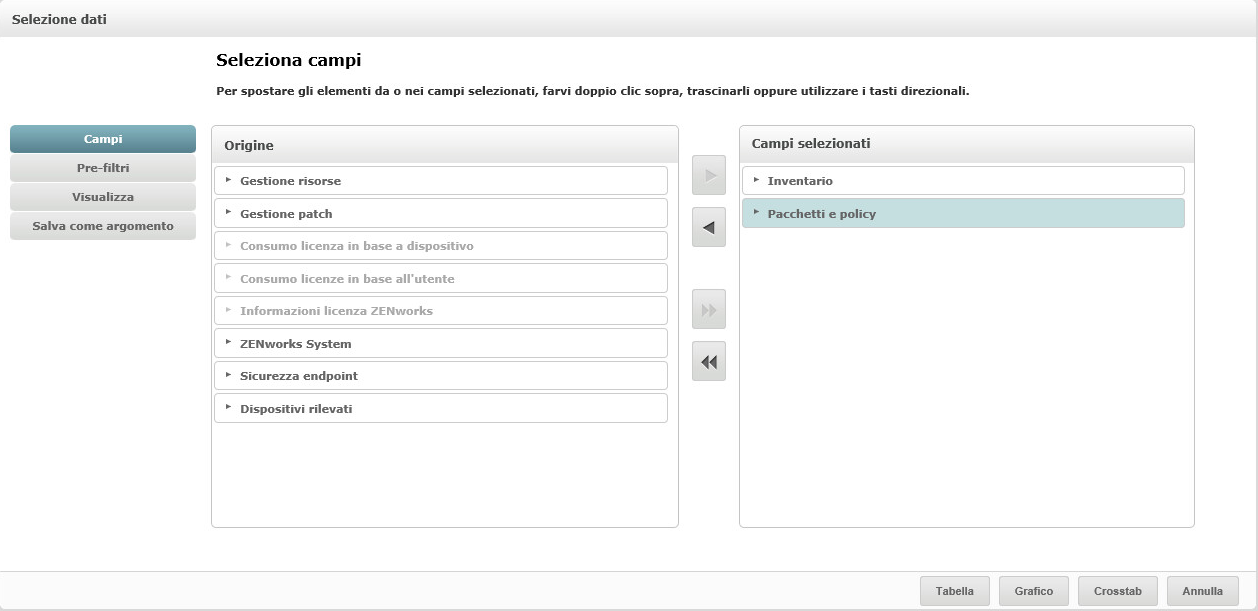
Task: Click the single left arrow remove button
Action: click(708, 228)
